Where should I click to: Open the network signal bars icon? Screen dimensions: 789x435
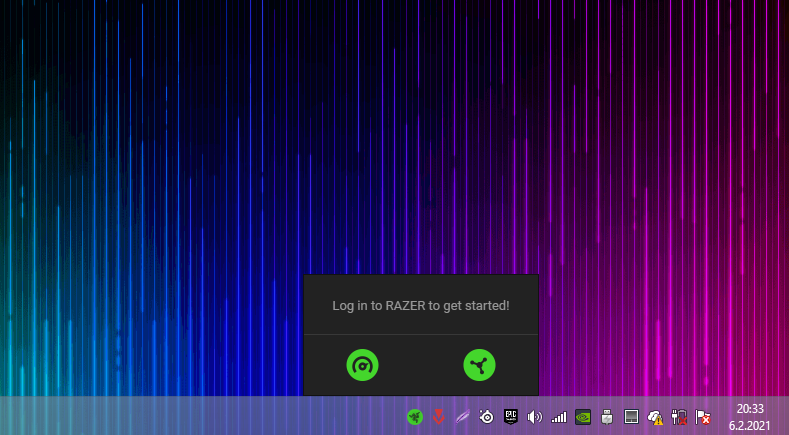point(559,417)
